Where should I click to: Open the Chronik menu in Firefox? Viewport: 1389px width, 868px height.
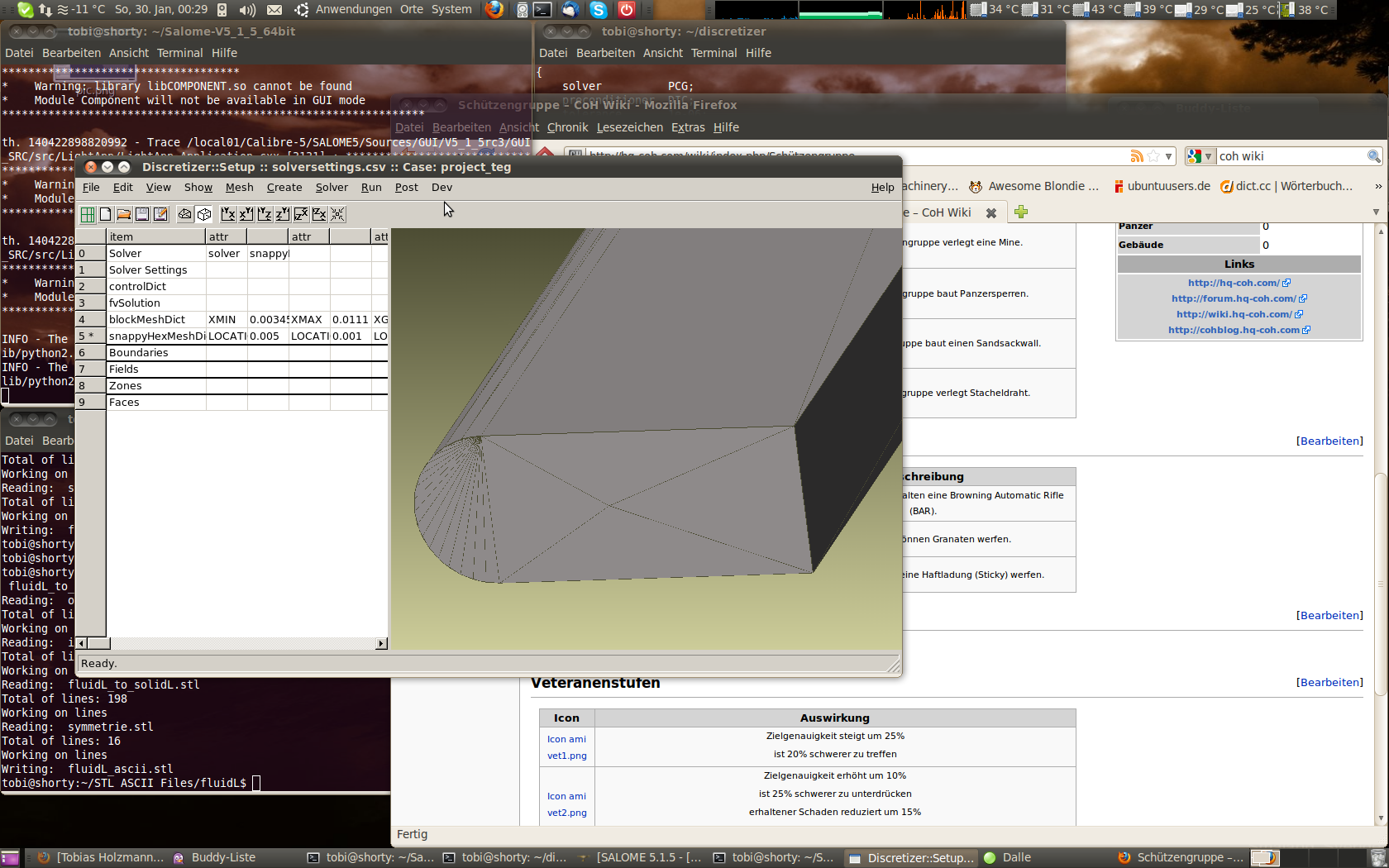pyautogui.click(x=567, y=127)
